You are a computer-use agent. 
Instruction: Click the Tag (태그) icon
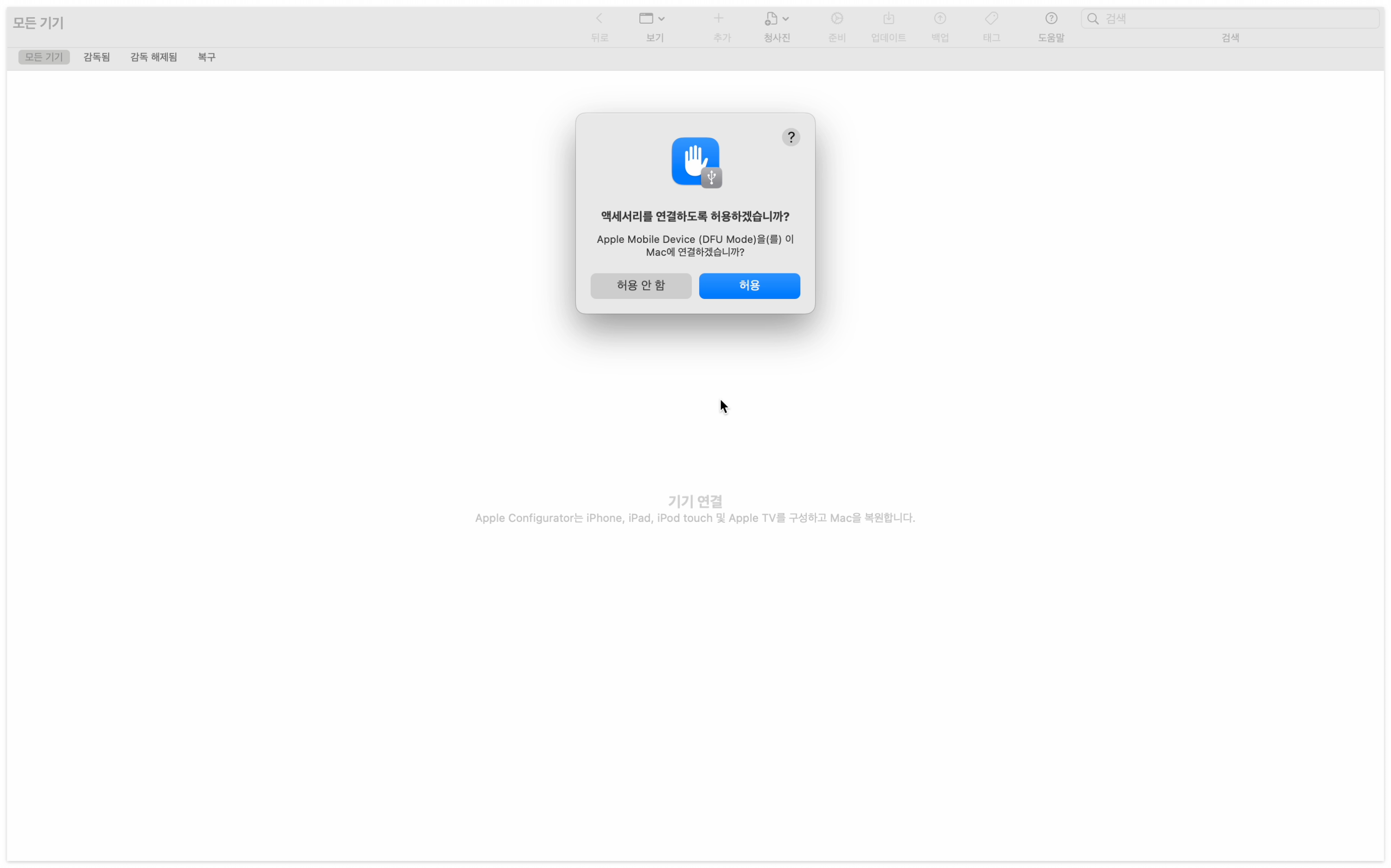click(991, 19)
